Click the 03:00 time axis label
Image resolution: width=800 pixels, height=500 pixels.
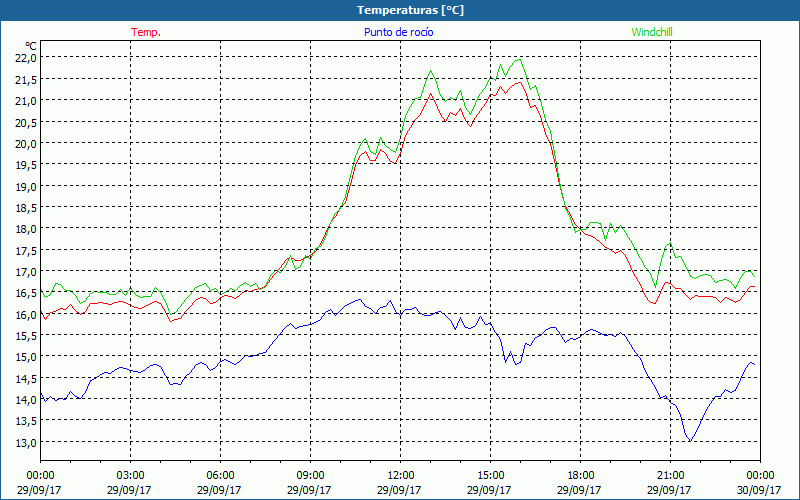pyautogui.click(x=131, y=476)
